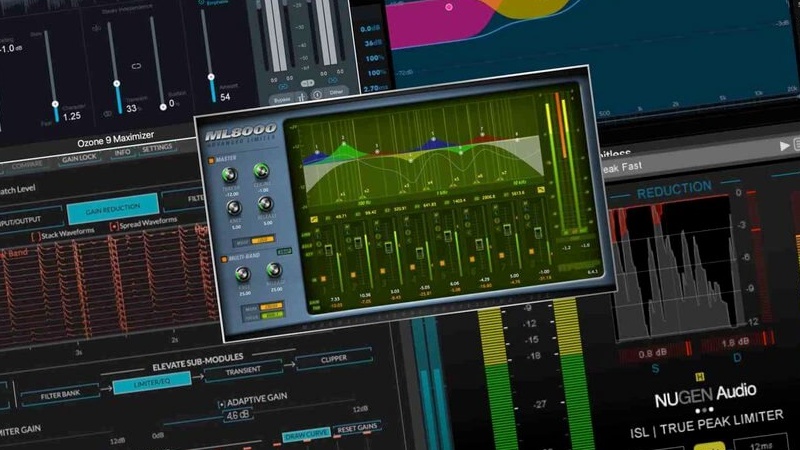
Task: Open the CLIPPER sub-module
Action: tap(334, 359)
